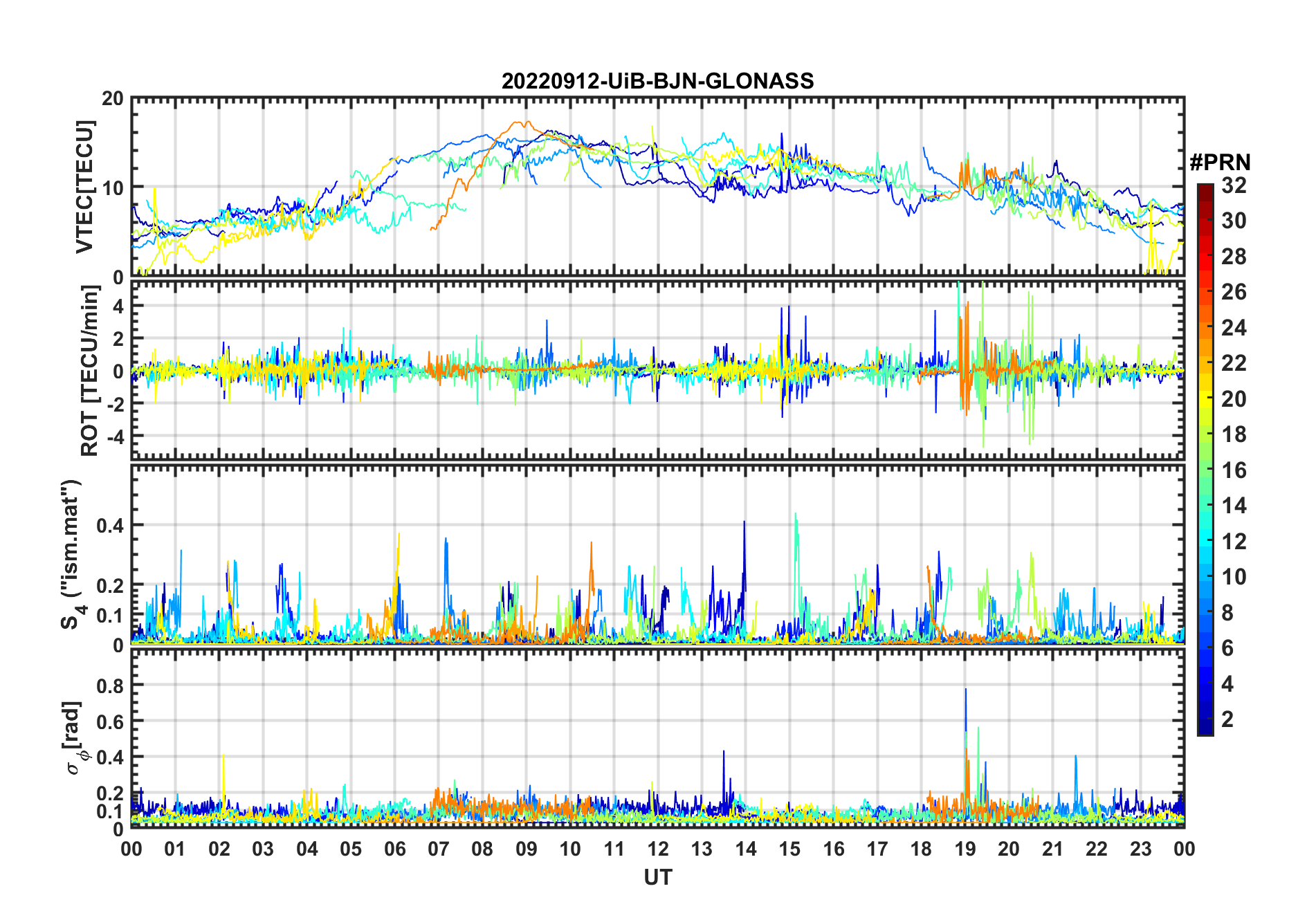Click x-axis hour tick 09
The height and width of the screenshot is (920, 1316).
[527, 849]
